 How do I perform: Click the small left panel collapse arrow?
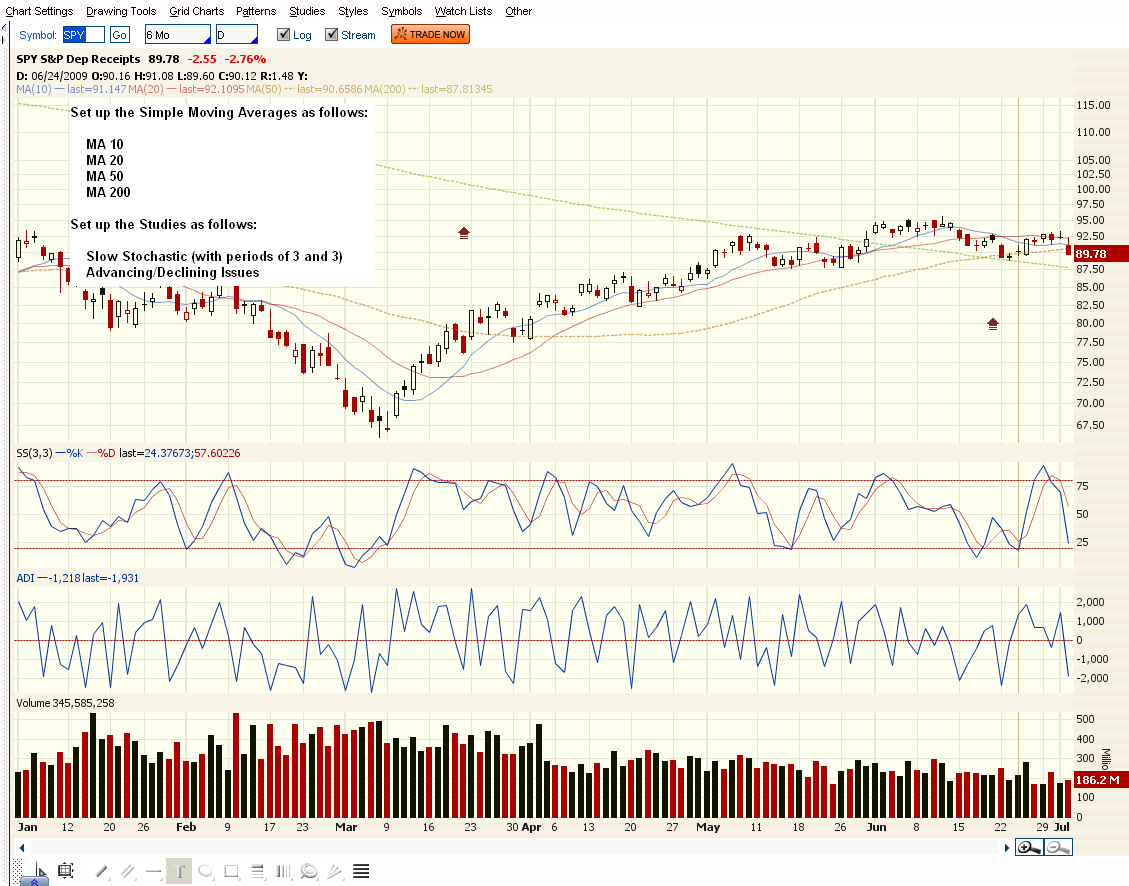[4, 30]
